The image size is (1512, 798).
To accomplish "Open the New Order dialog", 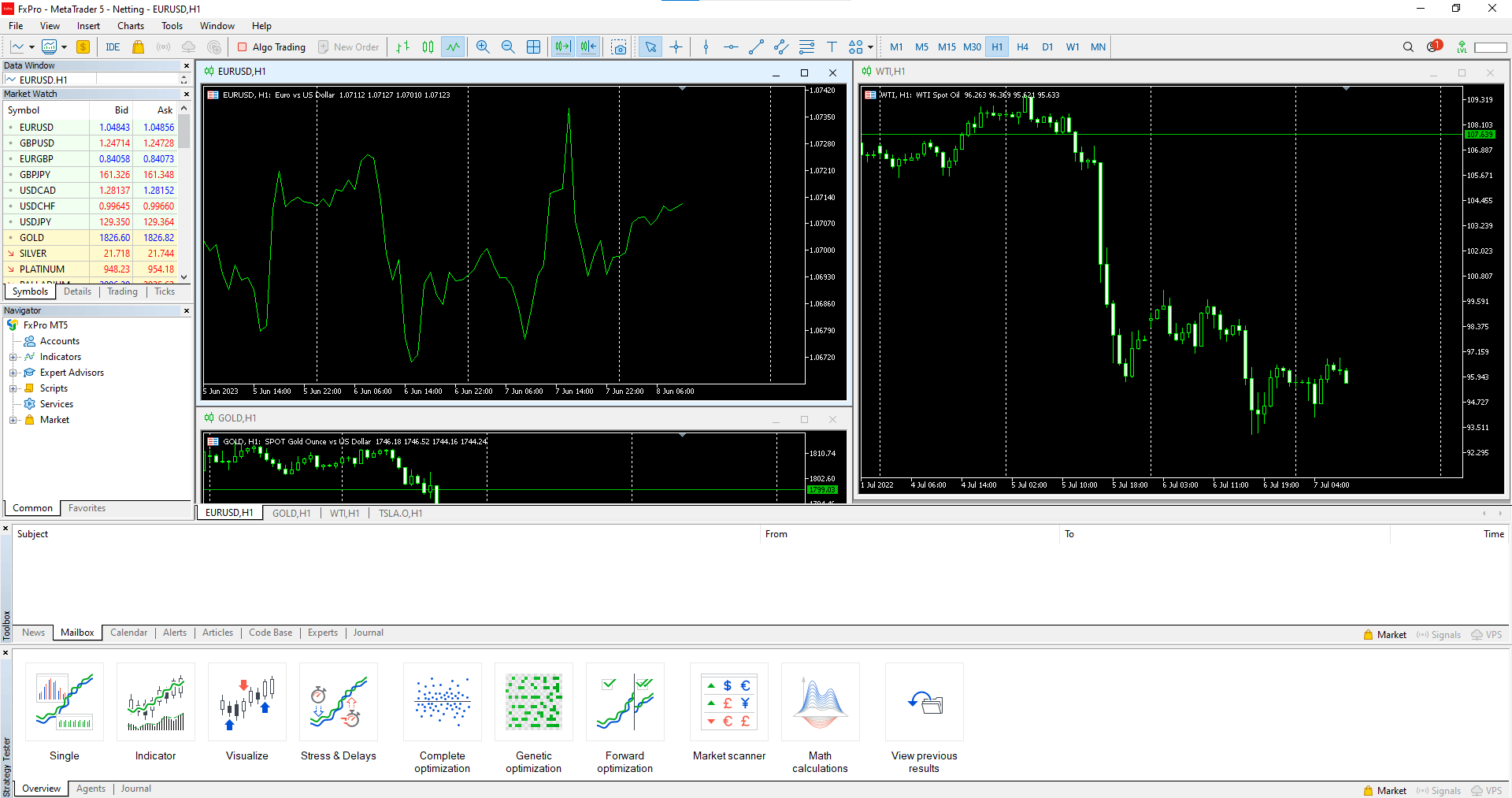I will pos(349,46).
